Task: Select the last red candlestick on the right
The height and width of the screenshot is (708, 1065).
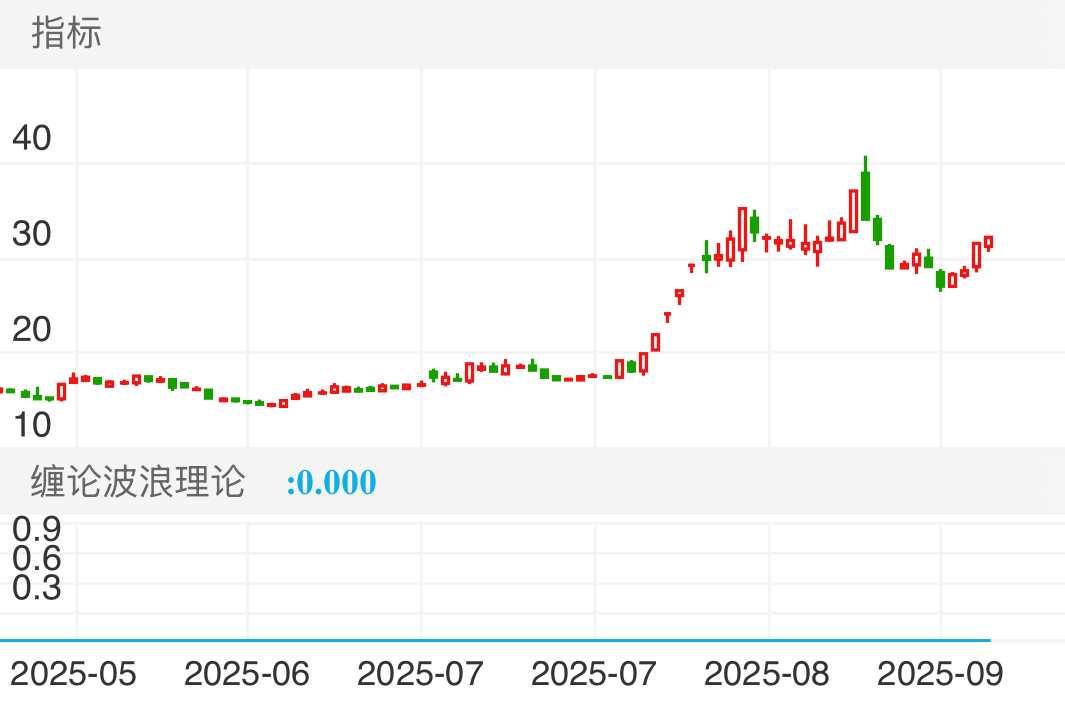Action: 988,243
